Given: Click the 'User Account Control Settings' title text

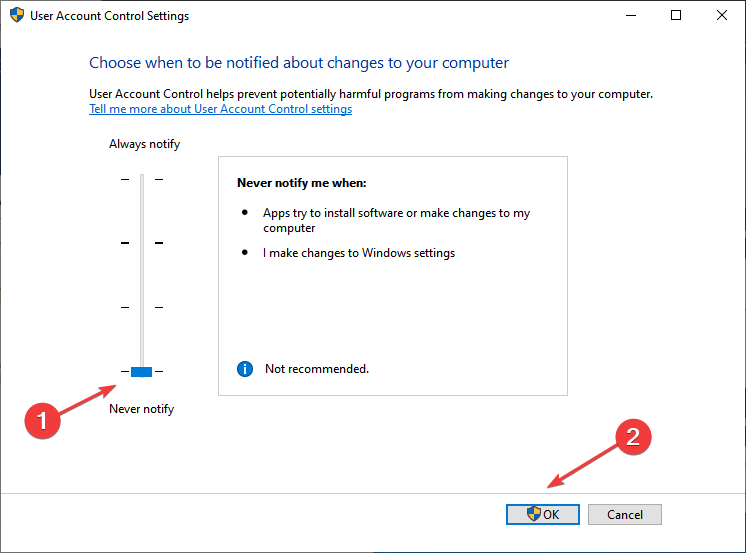Looking at the screenshot, I should (x=109, y=16).
